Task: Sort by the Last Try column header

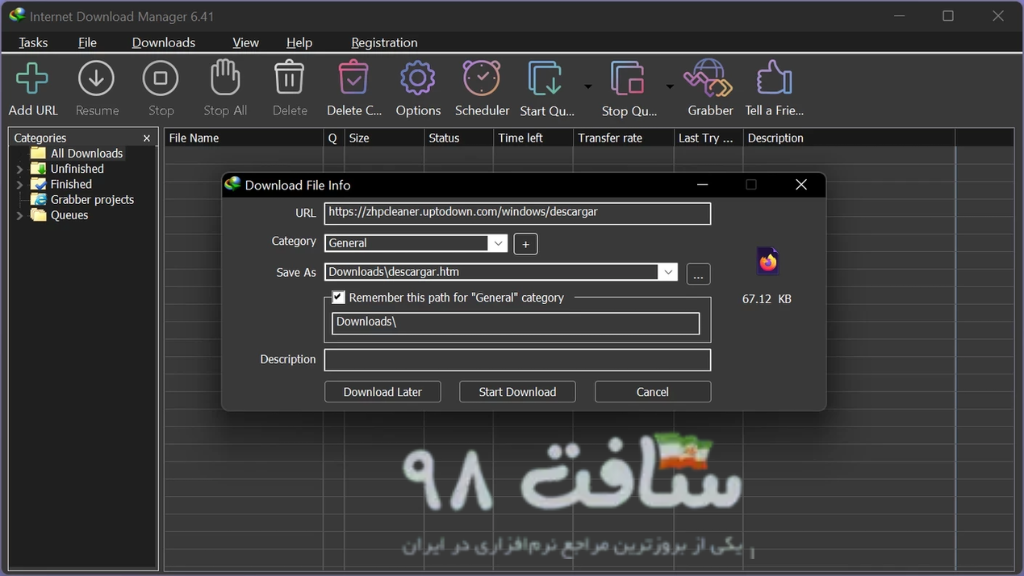Action: coord(709,138)
